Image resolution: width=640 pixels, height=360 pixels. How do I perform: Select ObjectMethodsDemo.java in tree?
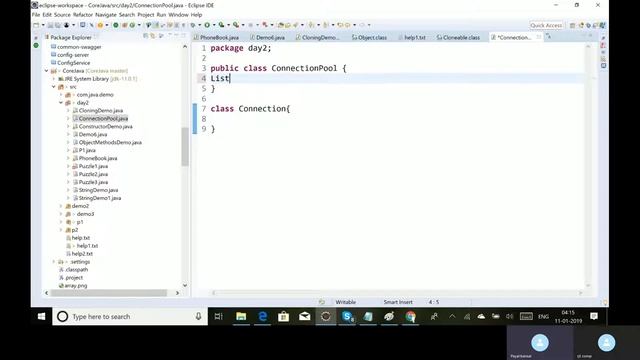click(110, 142)
